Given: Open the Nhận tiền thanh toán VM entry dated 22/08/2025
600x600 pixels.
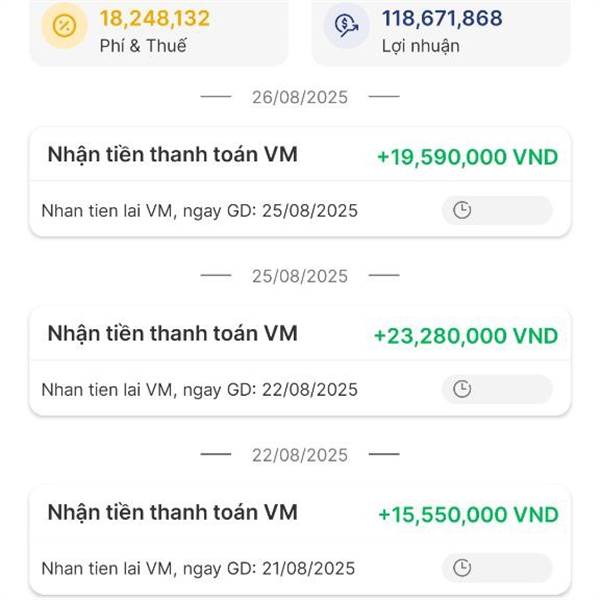Looking at the screenshot, I should [x=300, y=540].
